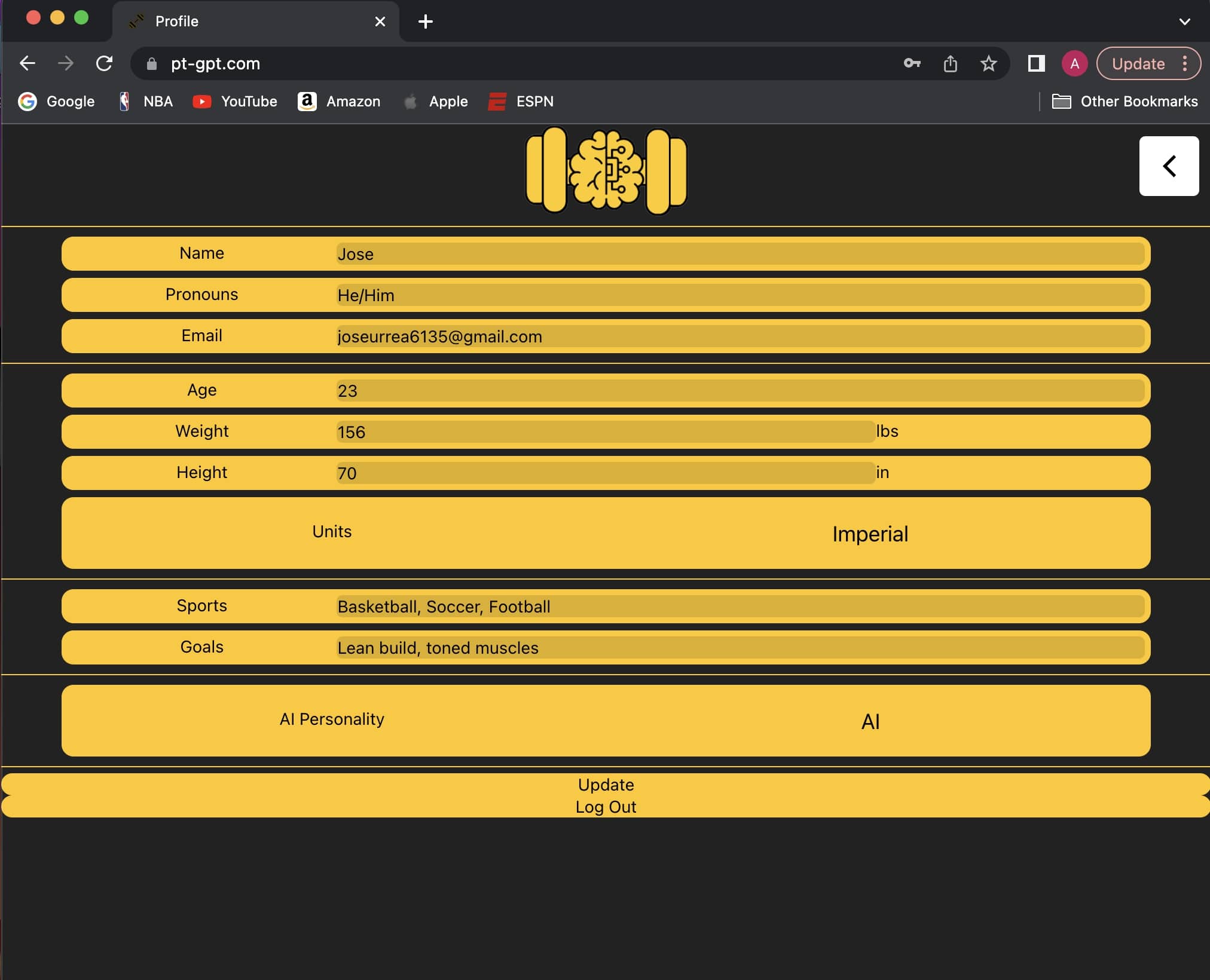This screenshot has height=980, width=1210.
Task: Toggle the Imperial units setting
Action: tap(869, 534)
